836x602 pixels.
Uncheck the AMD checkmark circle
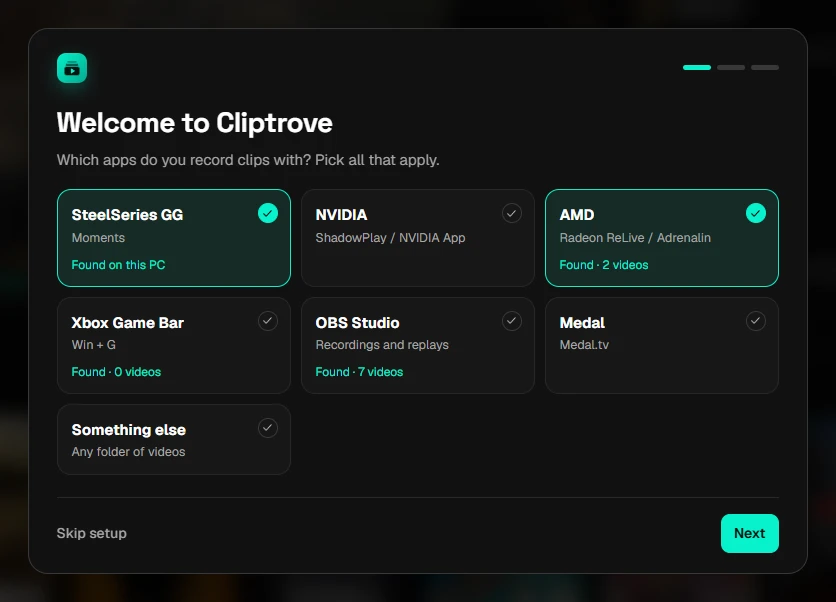click(x=755, y=213)
